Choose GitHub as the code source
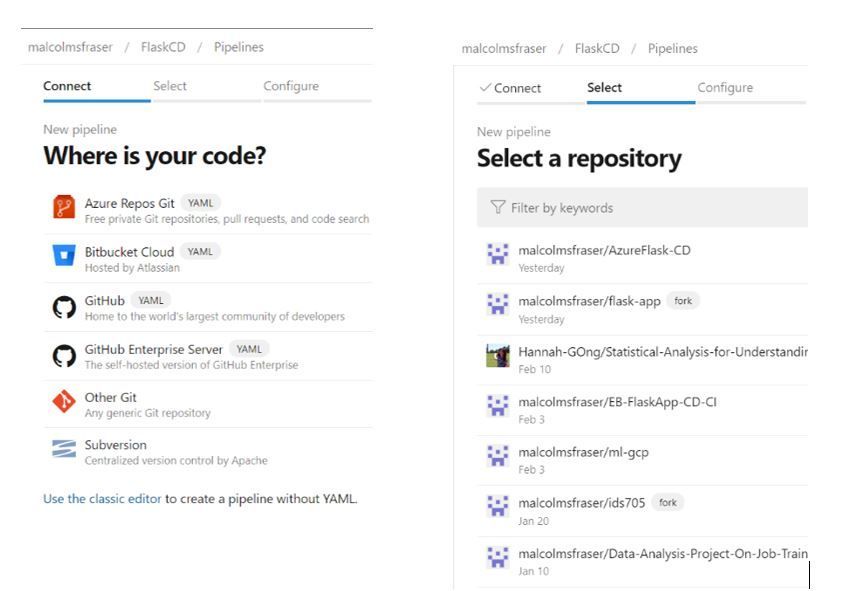The width and height of the screenshot is (860, 591). (x=208, y=308)
